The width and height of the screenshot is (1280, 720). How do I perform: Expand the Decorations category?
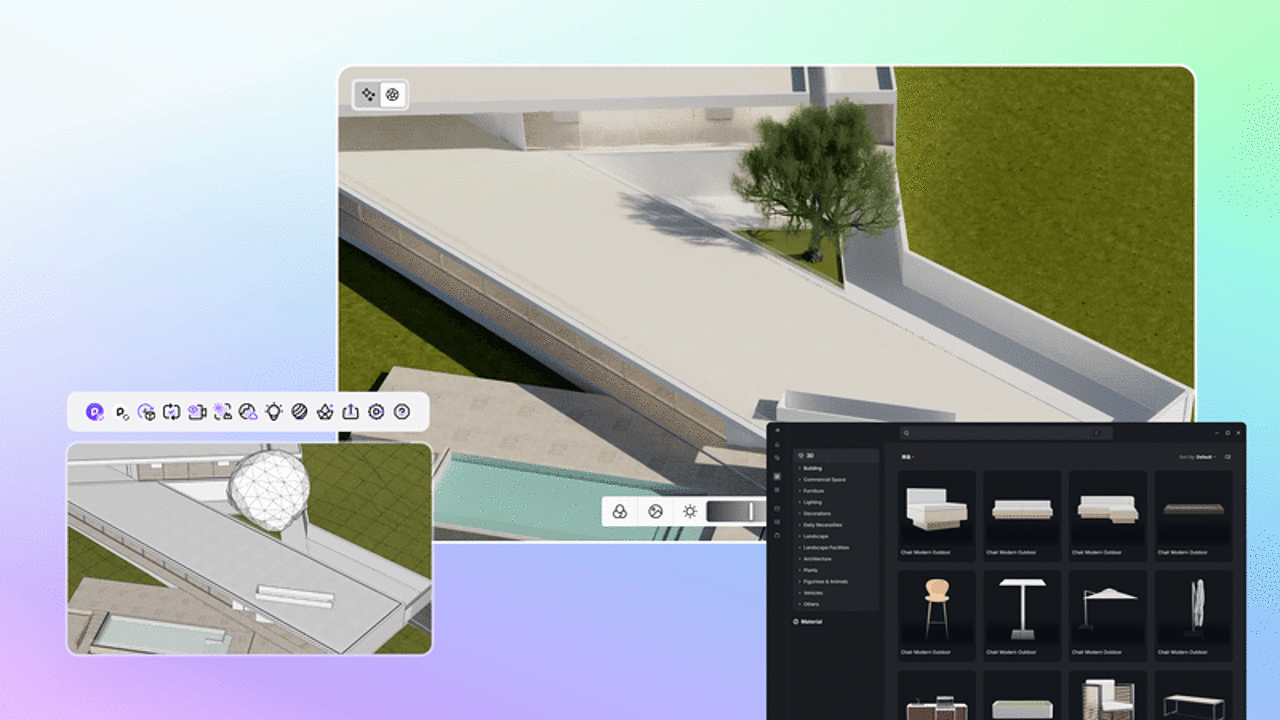(815, 513)
